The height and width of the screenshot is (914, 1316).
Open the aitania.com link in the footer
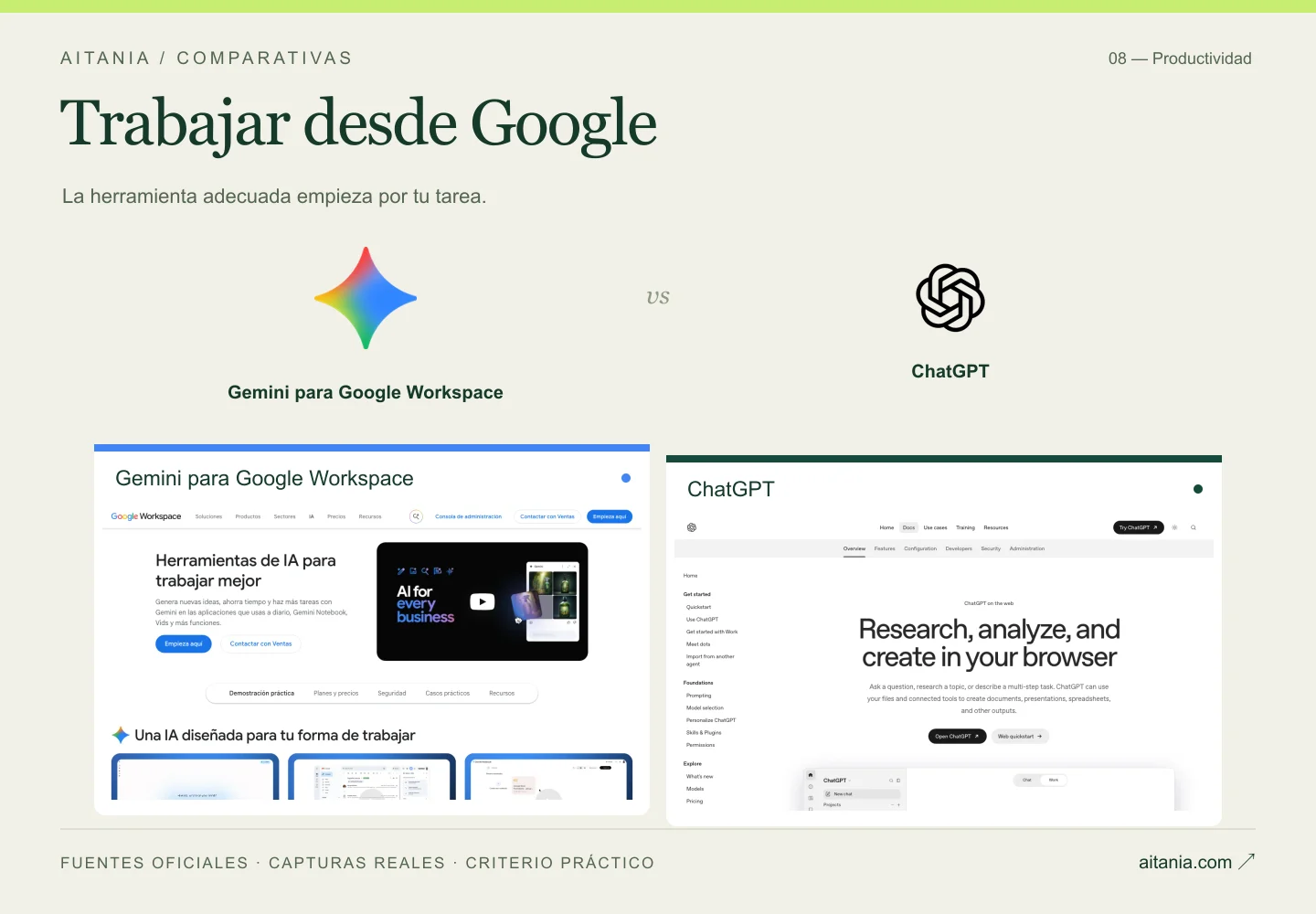pyautogui.click(x=1185, y=862)
